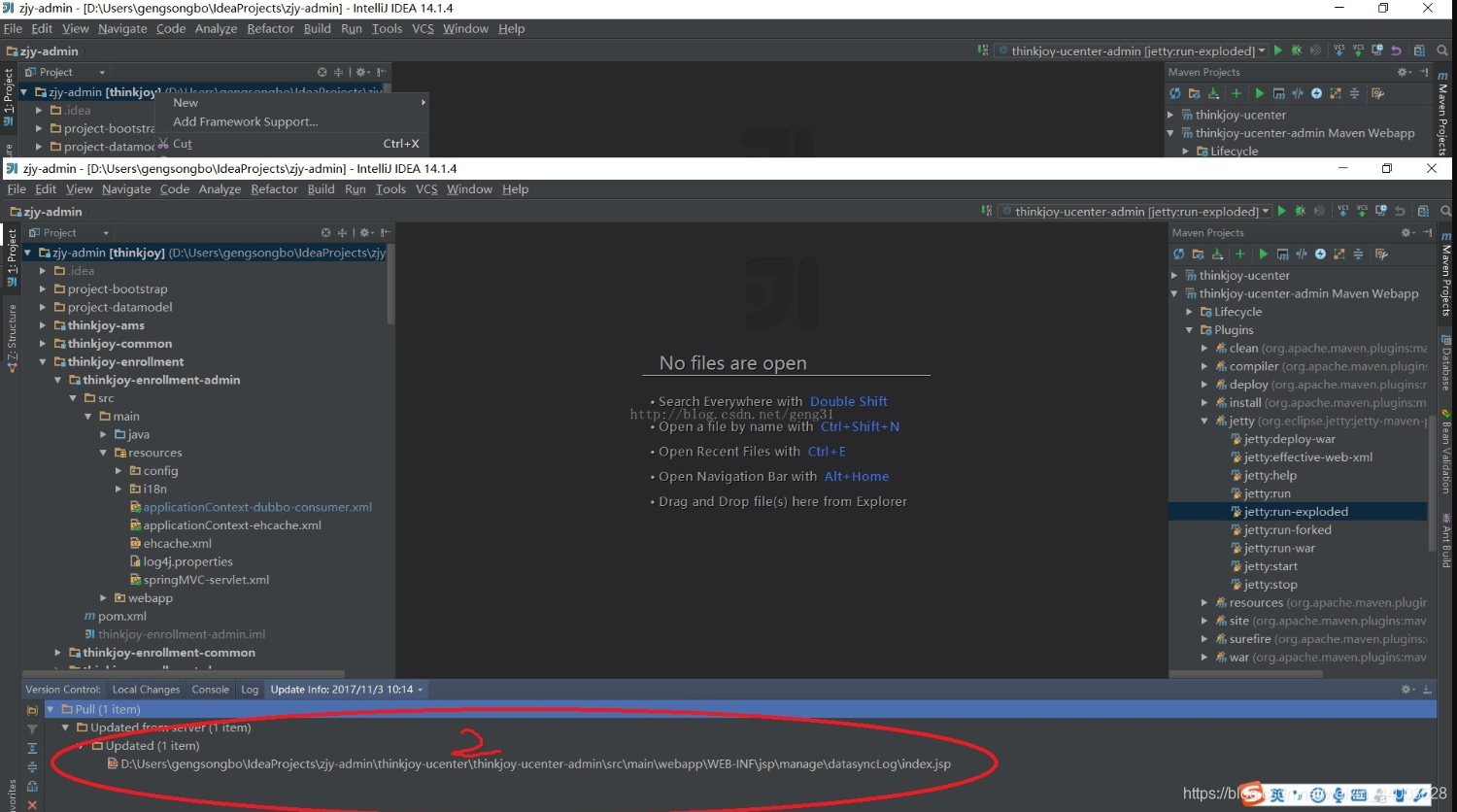Hide the front window Project panel
Viewport: 1457px width, 812px height.
pos(386,233)
